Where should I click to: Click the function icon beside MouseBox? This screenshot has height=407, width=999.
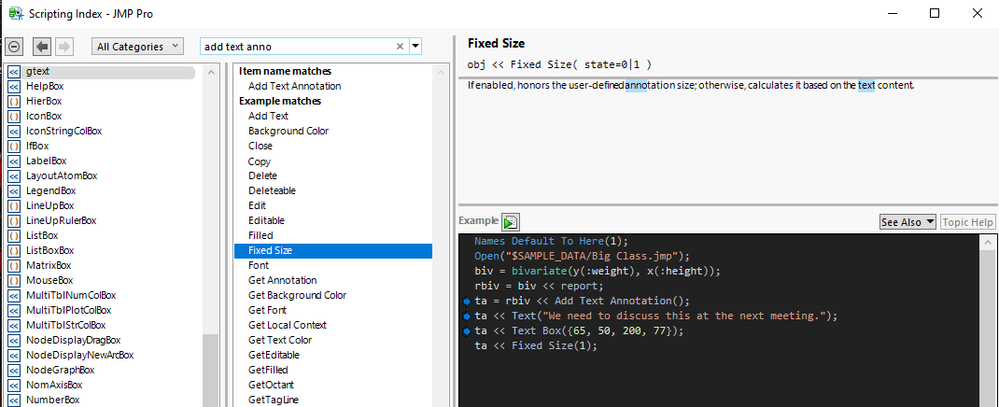click(13, 280)
